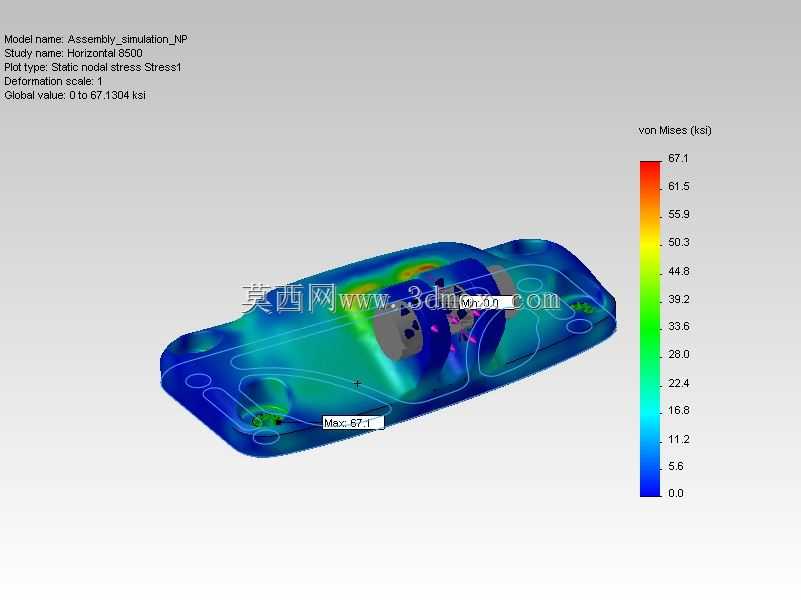Viewport: 801px width, 600px height.
Task: Click the 61.5 legend value
Action: point(679,186)
